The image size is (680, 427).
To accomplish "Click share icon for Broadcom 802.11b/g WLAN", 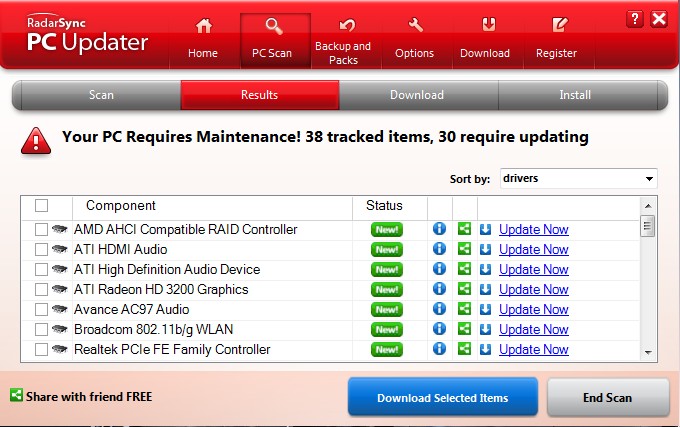I will click(x=464, y=329).
